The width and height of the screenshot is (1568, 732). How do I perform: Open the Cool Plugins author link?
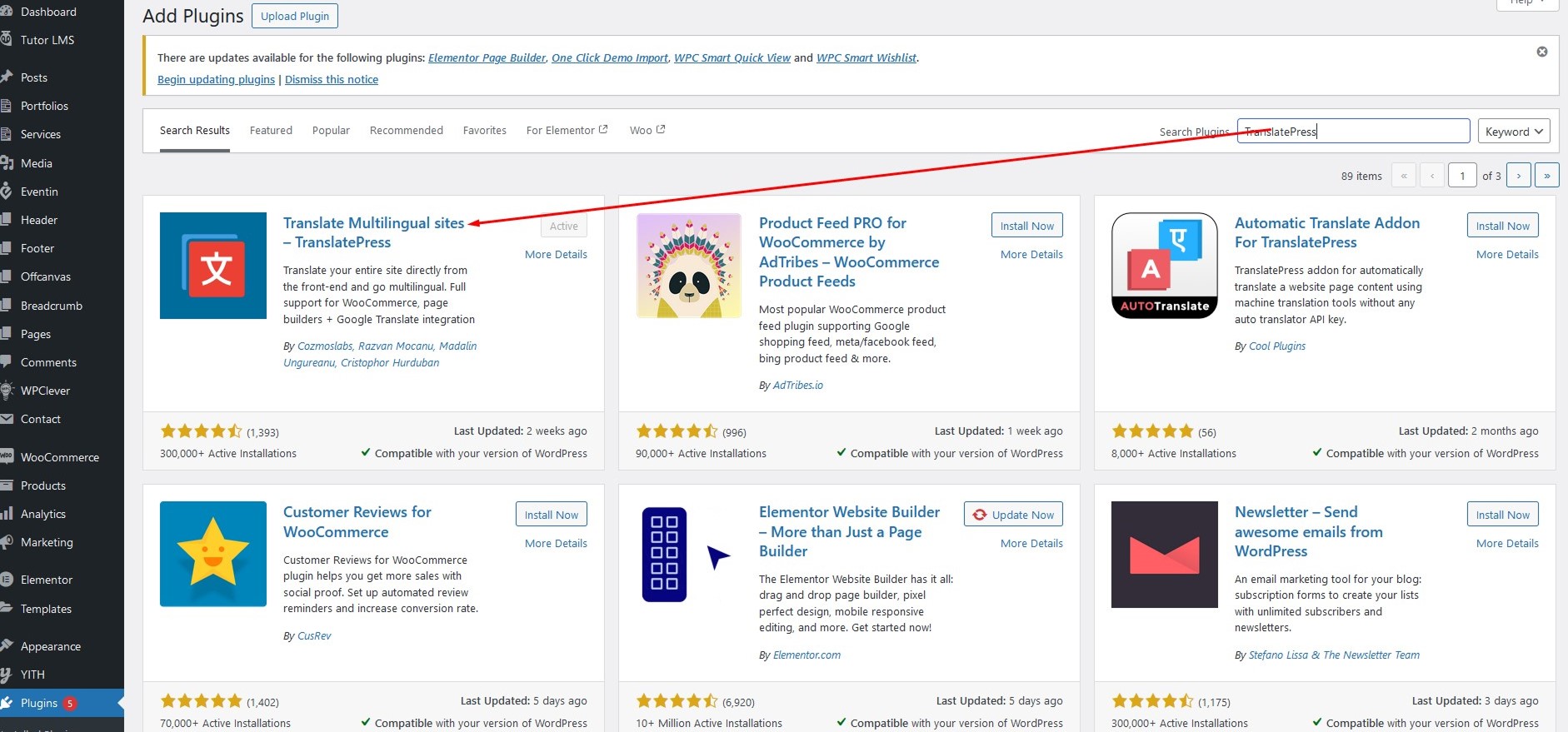(x=1277, y=346)
